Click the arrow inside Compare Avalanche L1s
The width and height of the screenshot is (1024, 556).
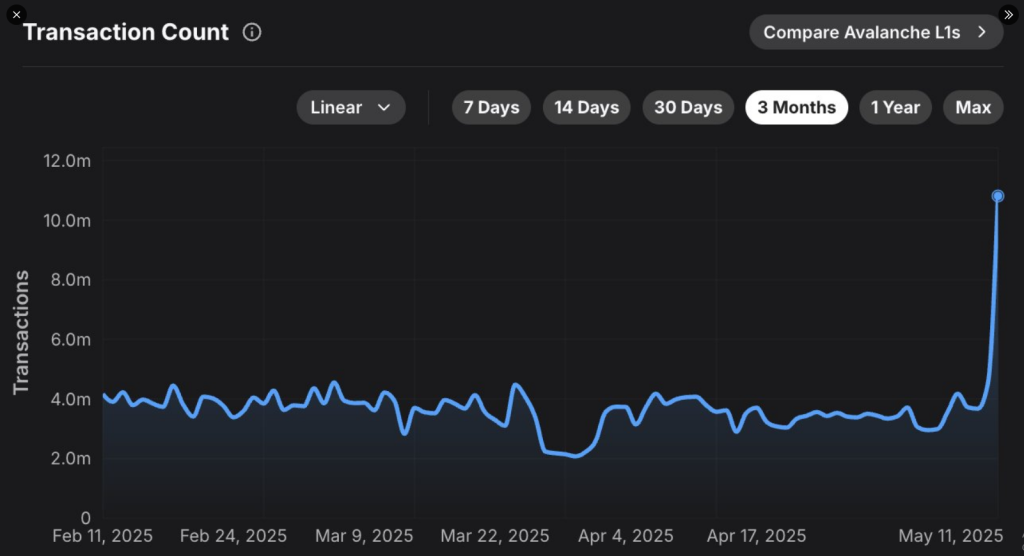point(982,32)
